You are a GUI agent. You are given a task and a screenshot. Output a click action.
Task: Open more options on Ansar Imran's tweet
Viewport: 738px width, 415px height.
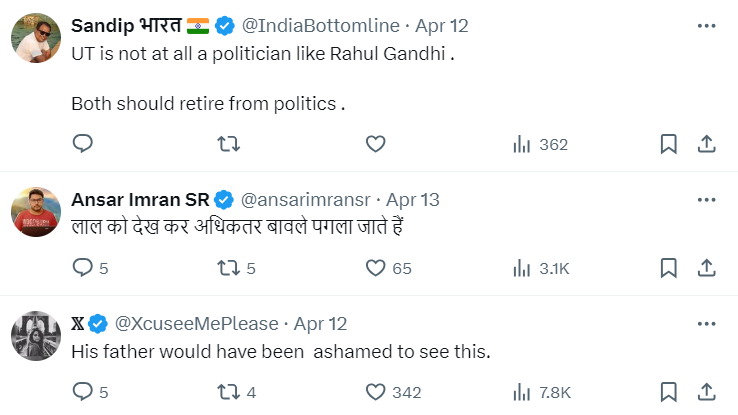tap(706, 200)
